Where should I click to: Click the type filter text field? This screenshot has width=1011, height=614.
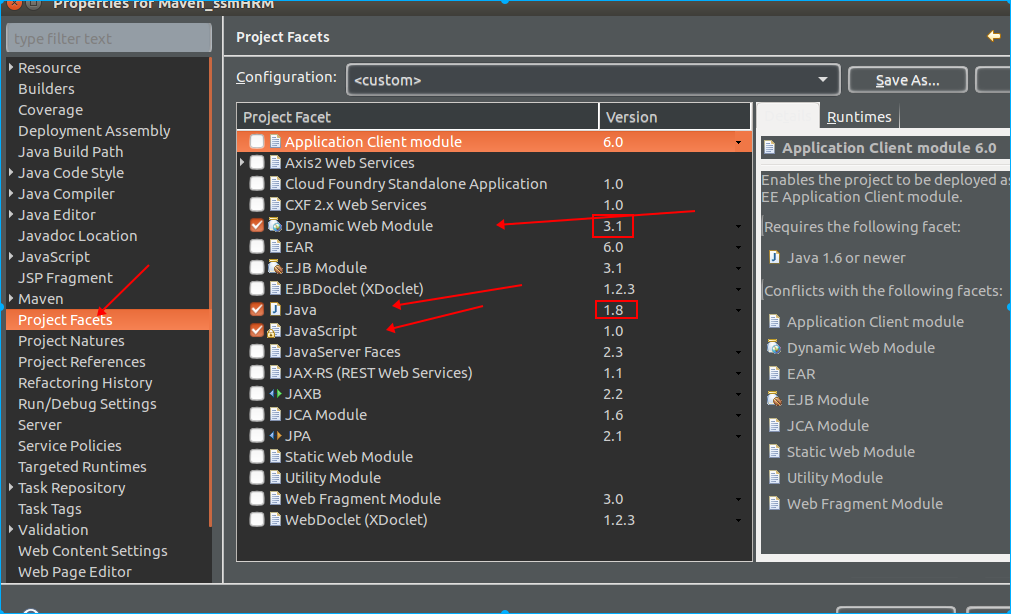pos(109,39)
